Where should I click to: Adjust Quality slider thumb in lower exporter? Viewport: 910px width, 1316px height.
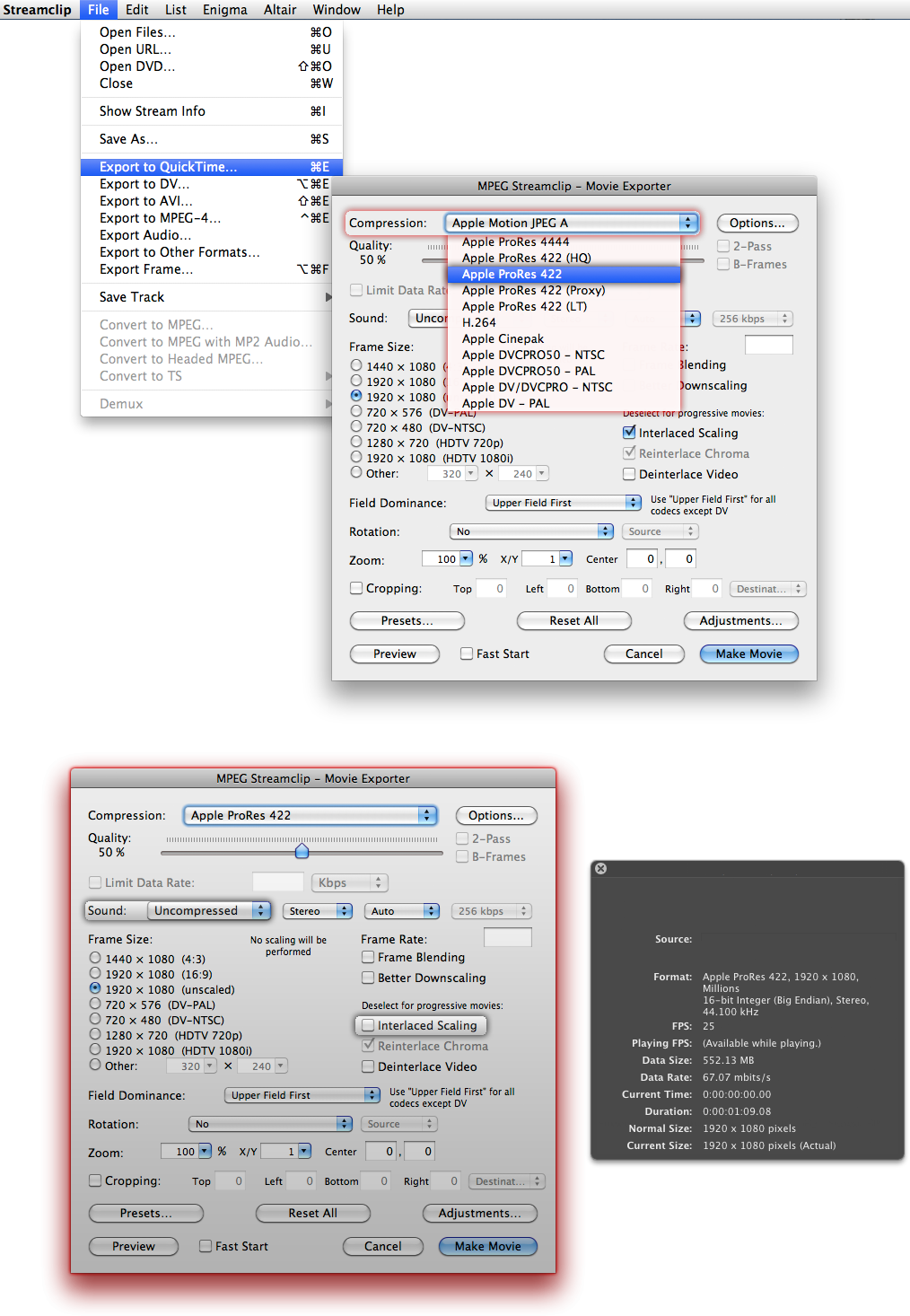302,850
